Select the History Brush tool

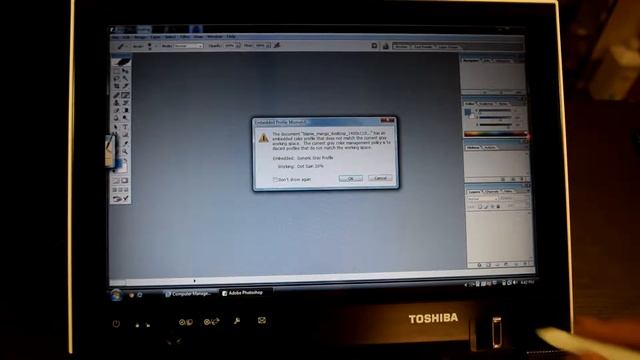click(x=125, y=103)
